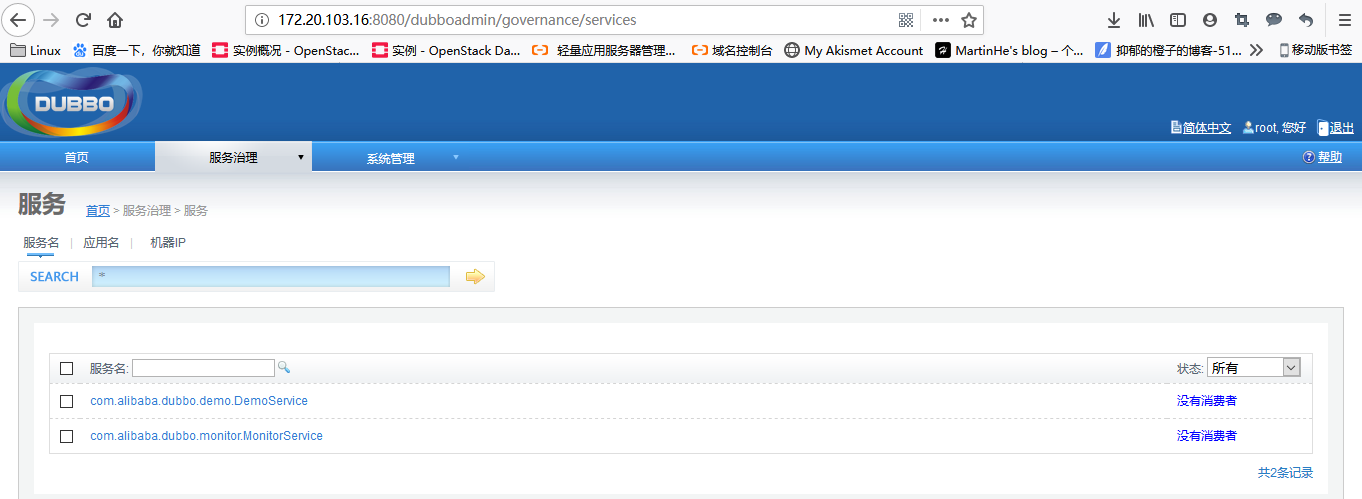Bookmark this page with the star icon
This screenshot has width=1362, height=499.
[968, 20]
